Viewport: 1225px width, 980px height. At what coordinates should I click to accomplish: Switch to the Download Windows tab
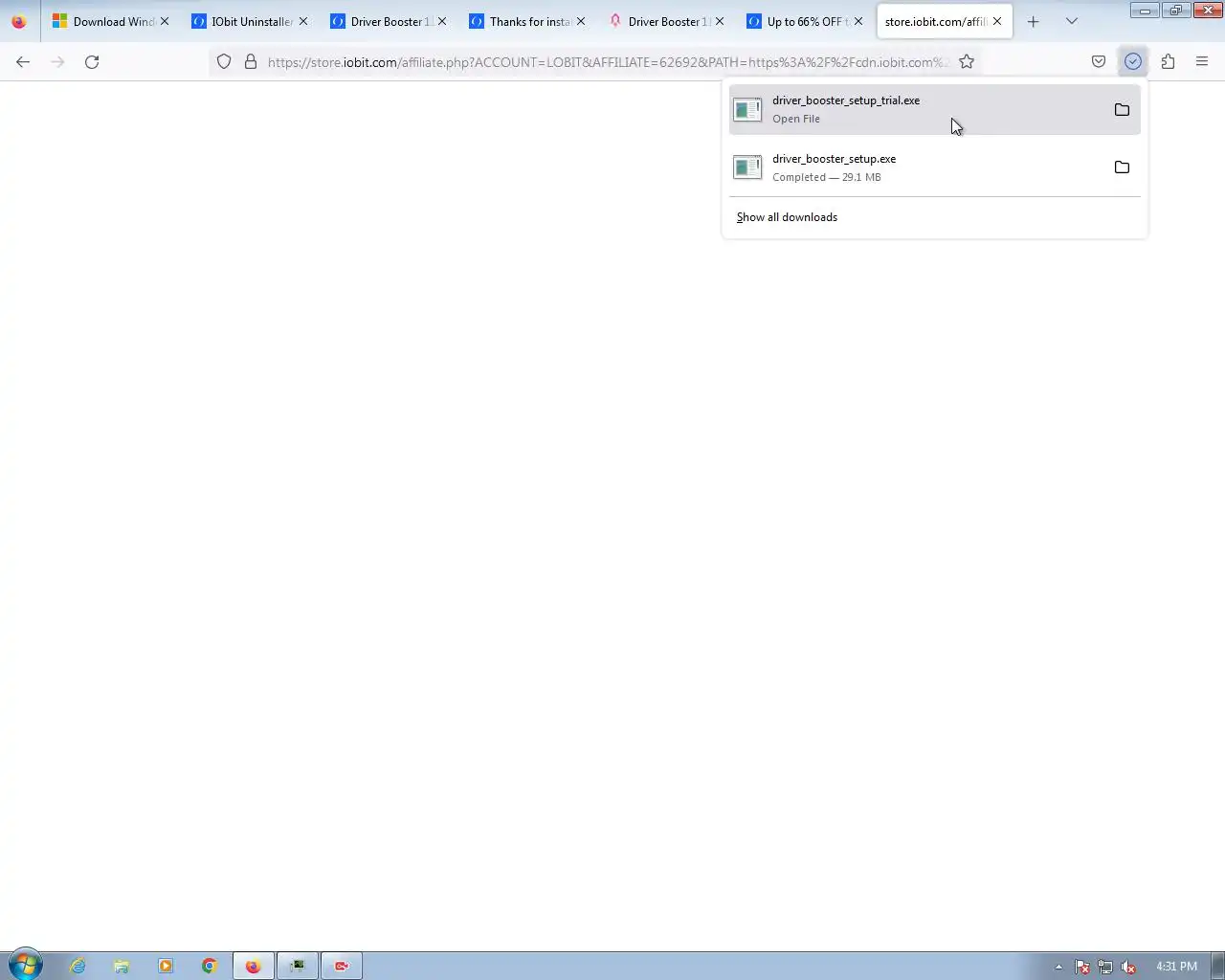(x=111, y=21)
